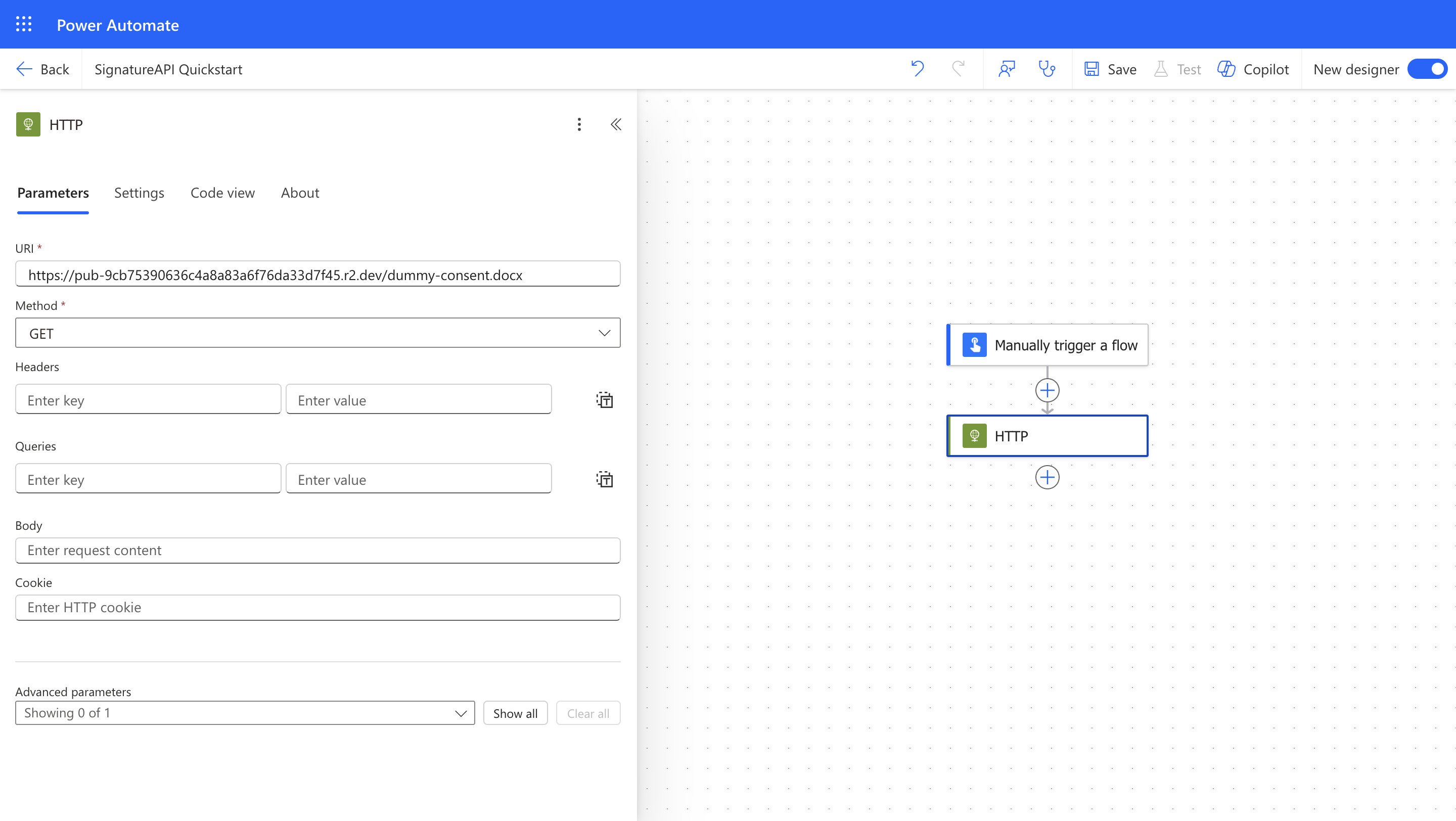Click the Show all button
This screenshot has height=821, width=1456.
pos(515,713)
